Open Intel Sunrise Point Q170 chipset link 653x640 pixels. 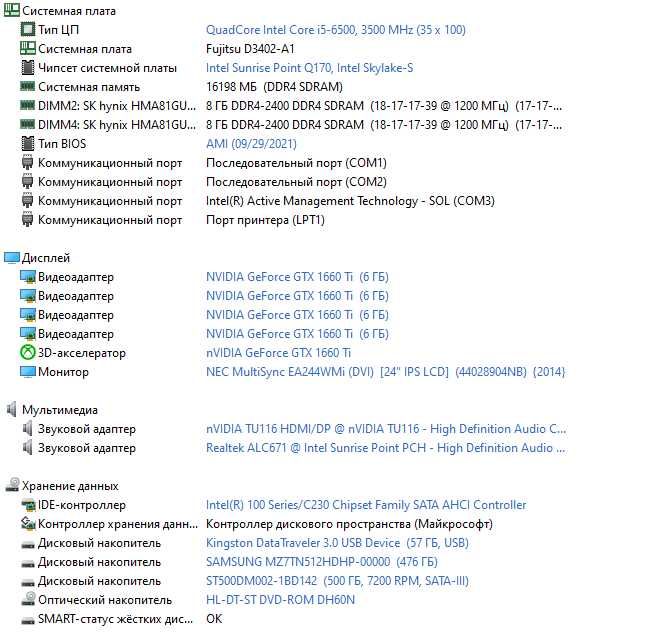309,67
